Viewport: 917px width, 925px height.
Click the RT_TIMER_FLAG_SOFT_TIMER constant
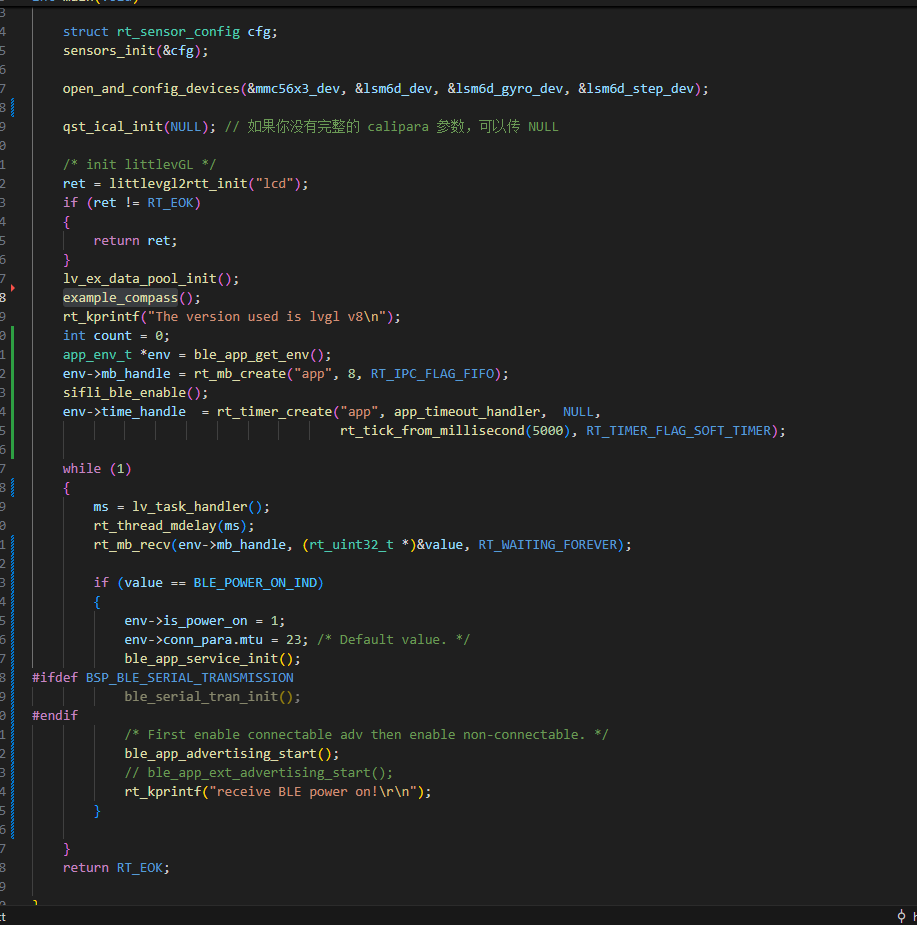pos(679,431)
